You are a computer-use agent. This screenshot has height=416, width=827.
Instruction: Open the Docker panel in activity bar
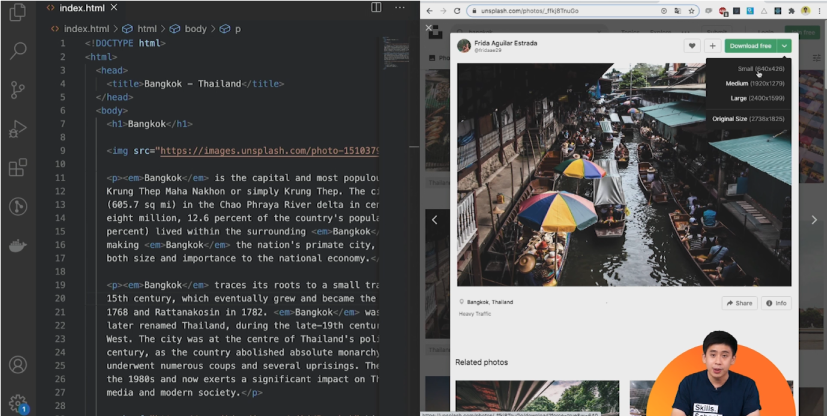(x=17, y=246)
